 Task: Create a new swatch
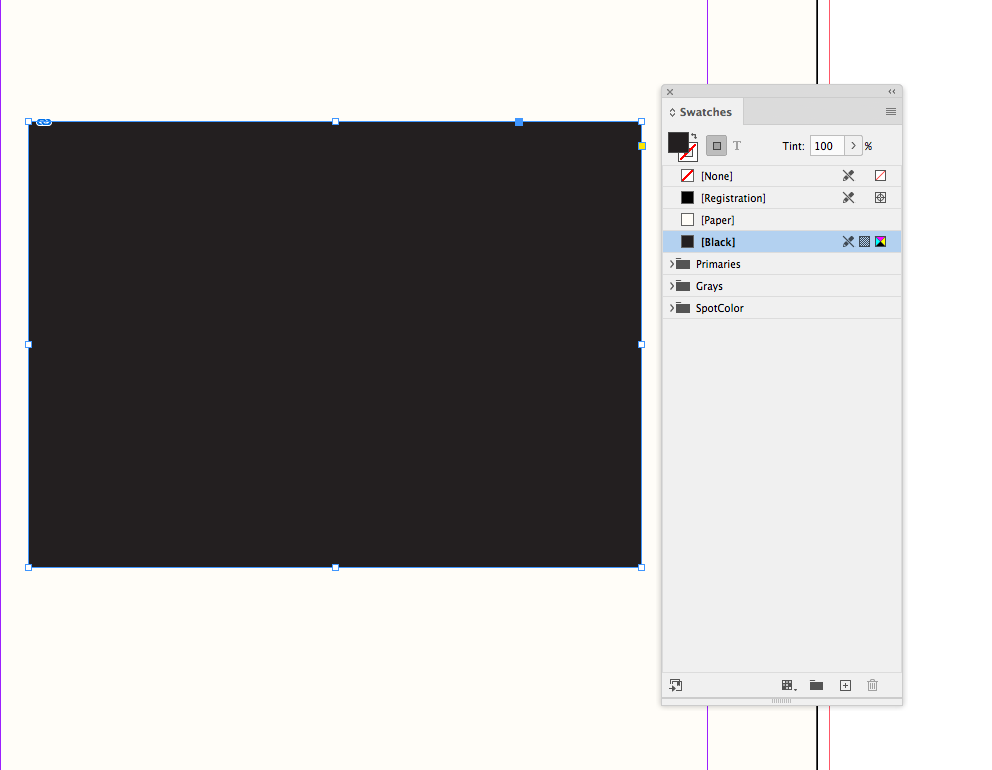[845, 685]
